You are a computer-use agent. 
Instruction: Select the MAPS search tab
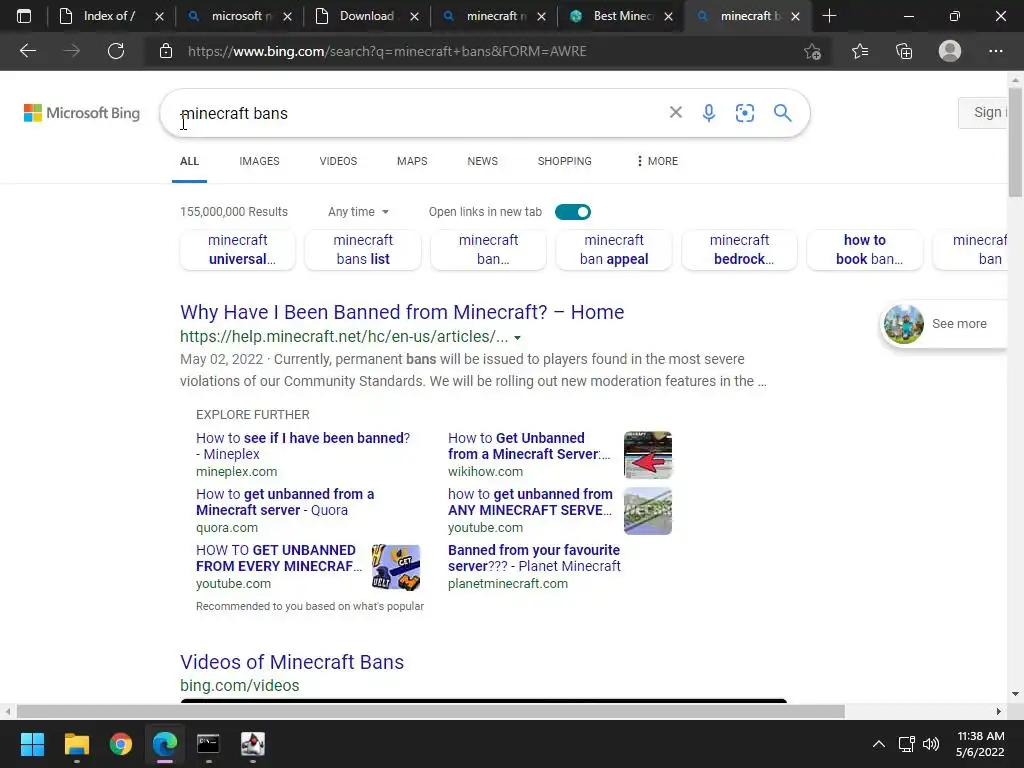(412, 161)
